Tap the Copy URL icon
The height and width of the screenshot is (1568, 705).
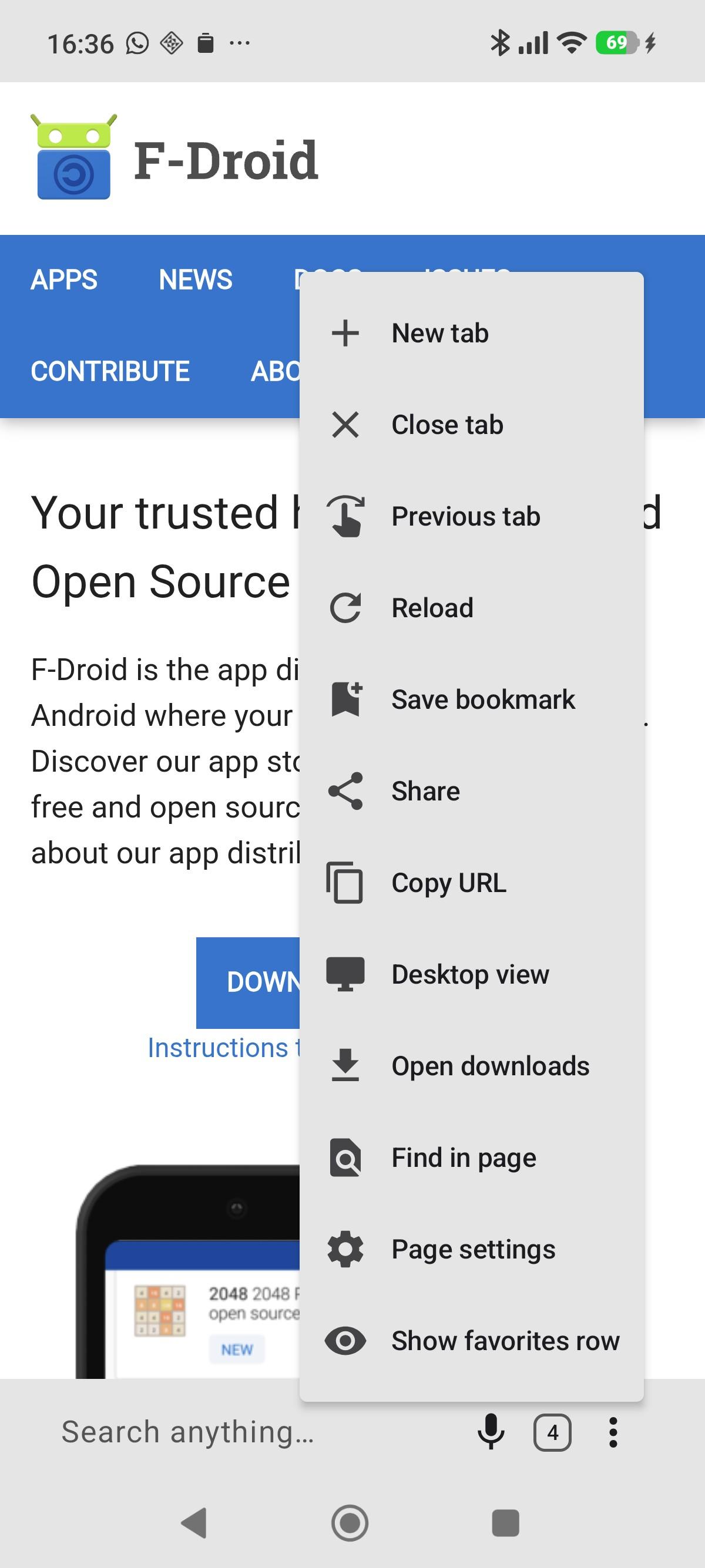point(345,882)
